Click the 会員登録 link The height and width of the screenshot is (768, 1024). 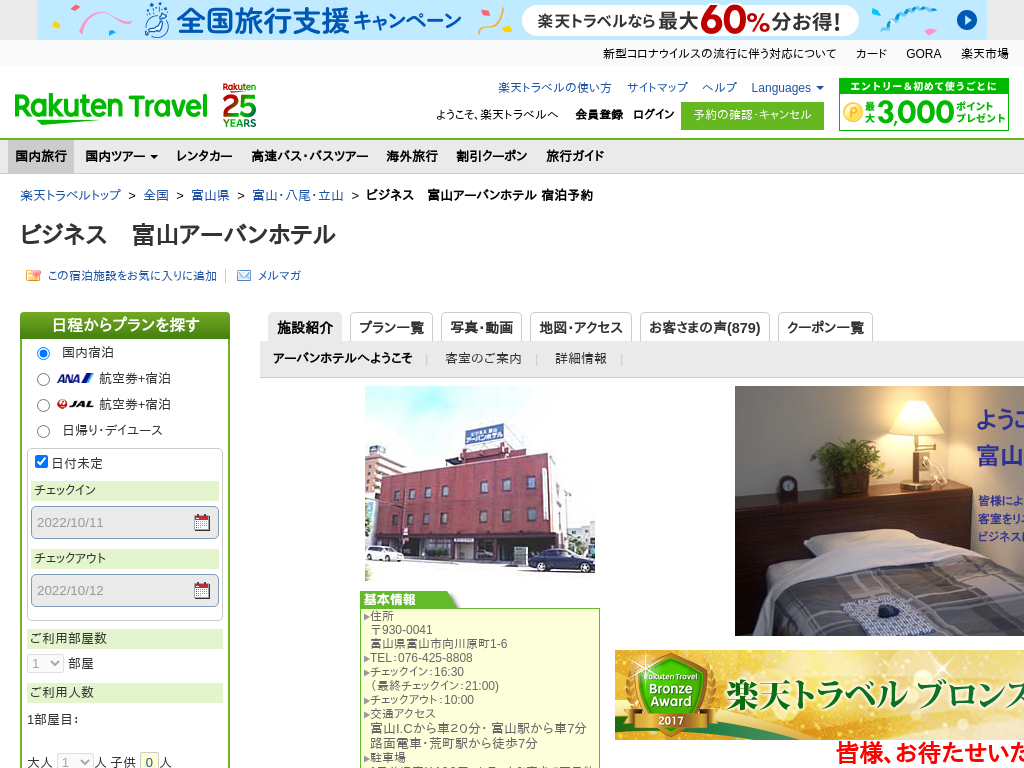(x=599, y=114)
